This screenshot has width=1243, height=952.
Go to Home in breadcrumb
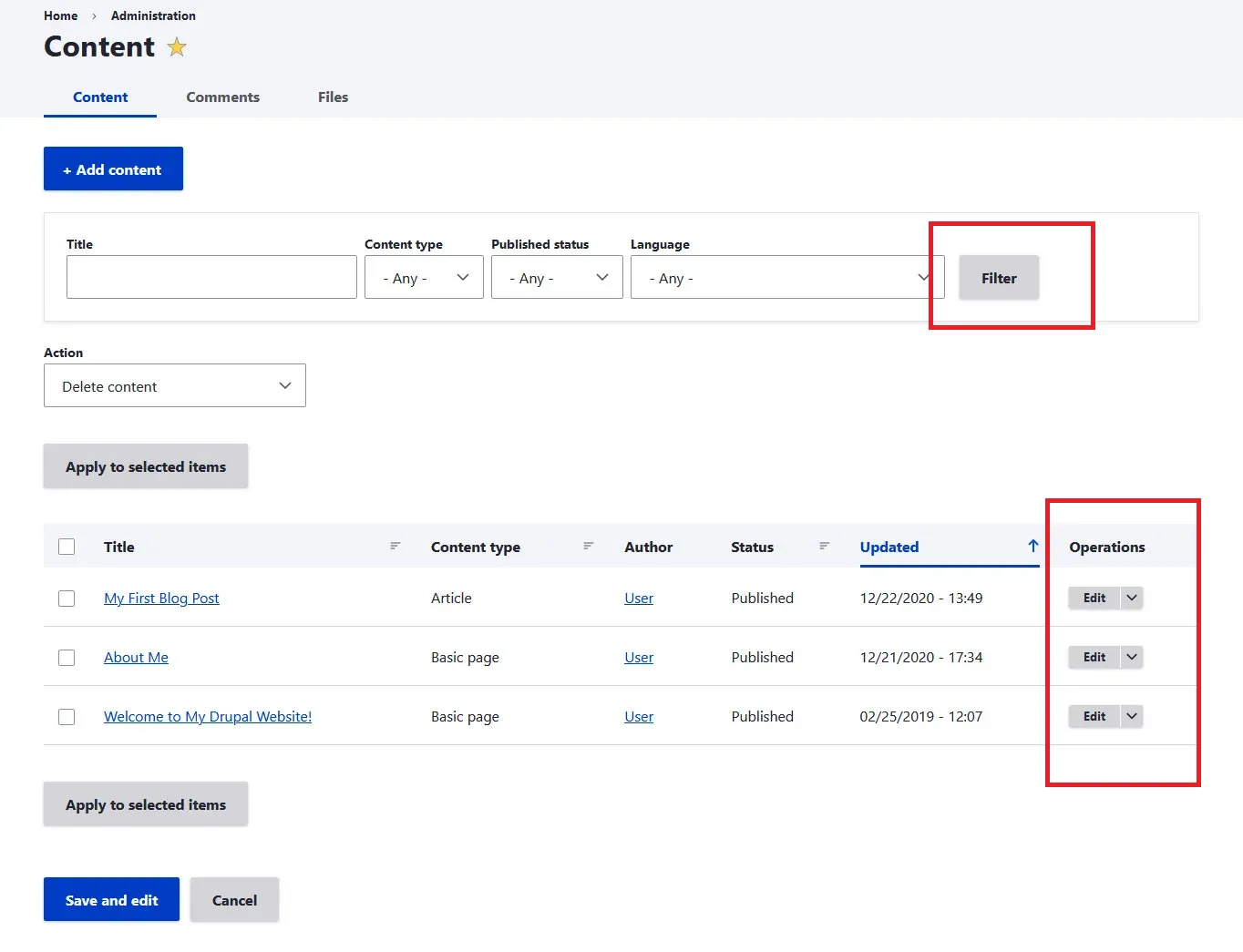pyautogui.click(x=60, y=15)
